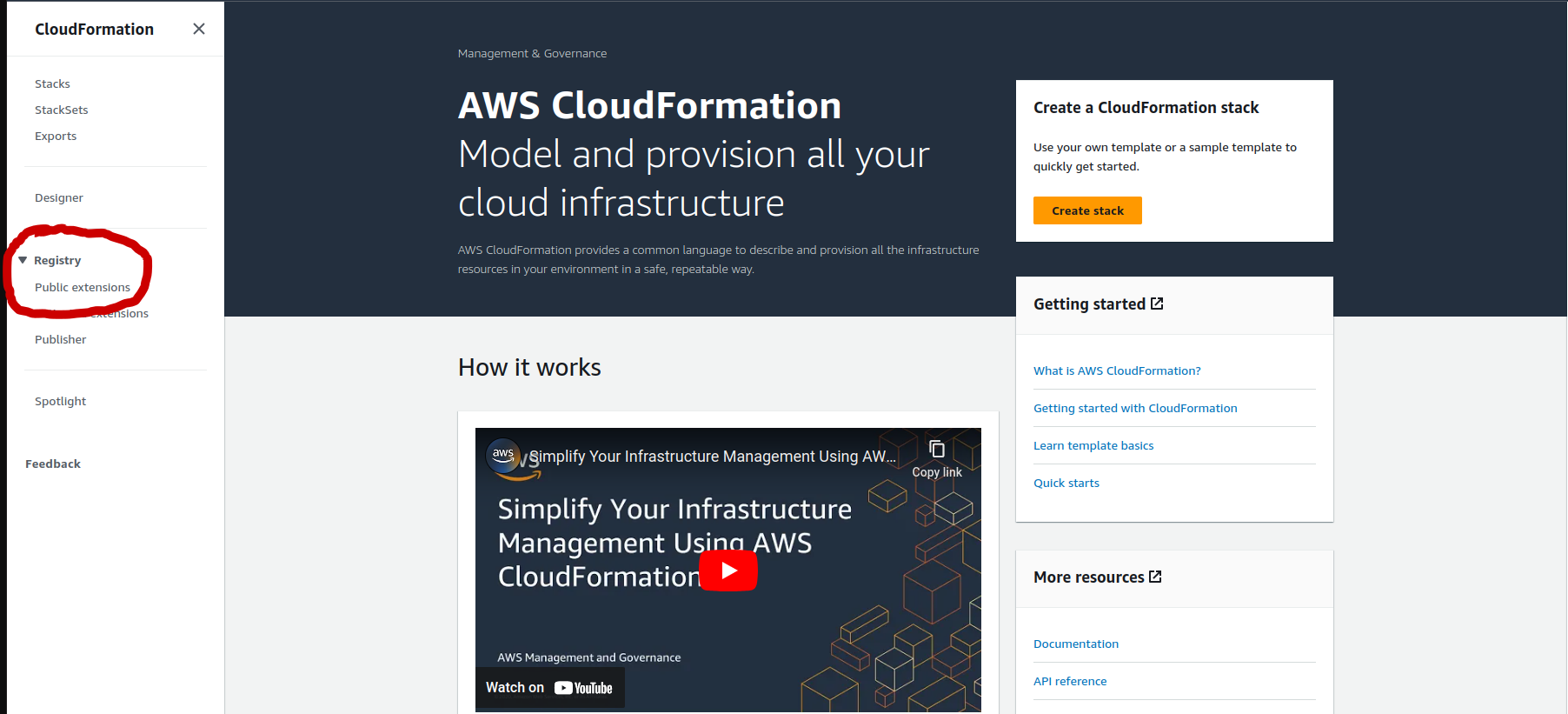Copy the video link icon
1568x714 pixels.
[x=936, y=449]
